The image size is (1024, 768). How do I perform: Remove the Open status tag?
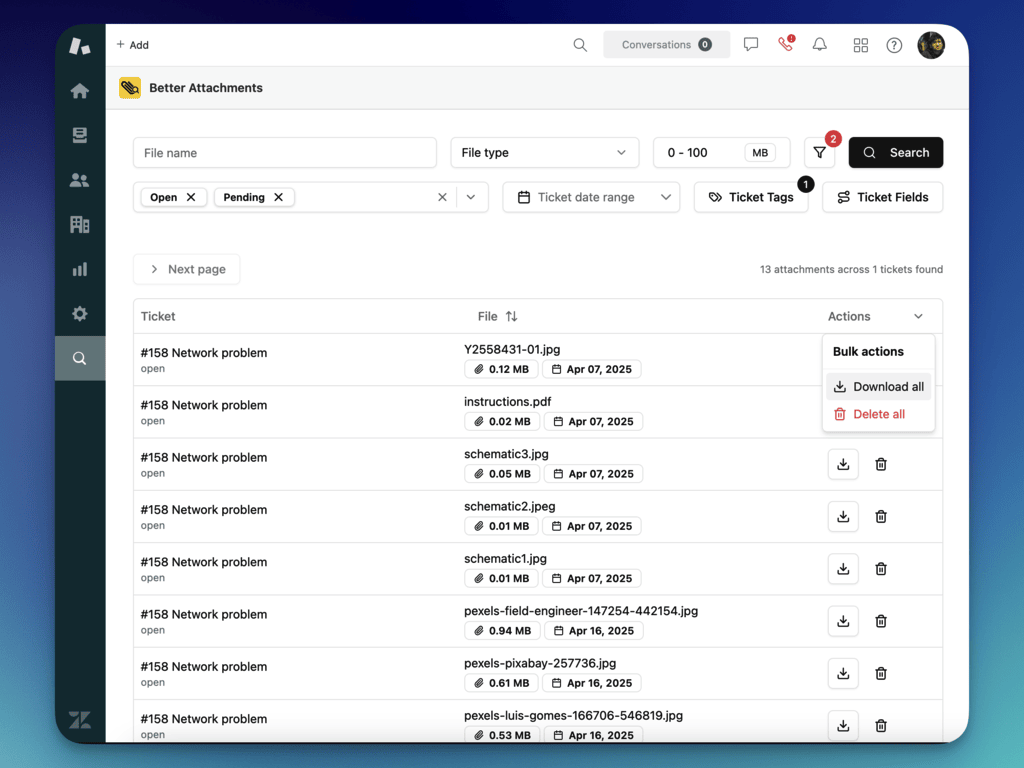click(191, 197)
